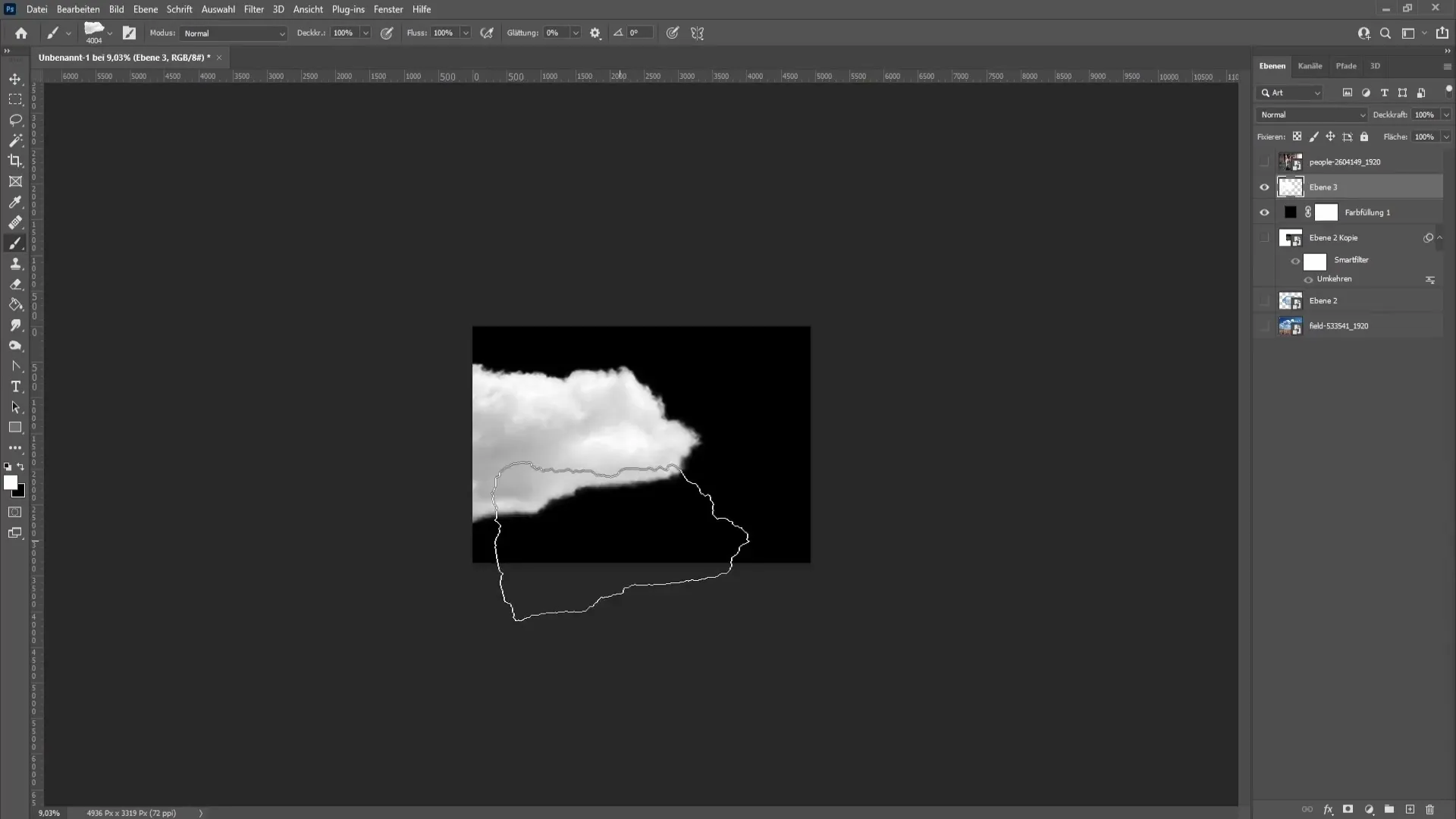Open layers Deckkraft dropdown arrow
Image resolution: width=1456 pixels, height=819 pixels.
pyautogui.click(x=1446, y=115)
